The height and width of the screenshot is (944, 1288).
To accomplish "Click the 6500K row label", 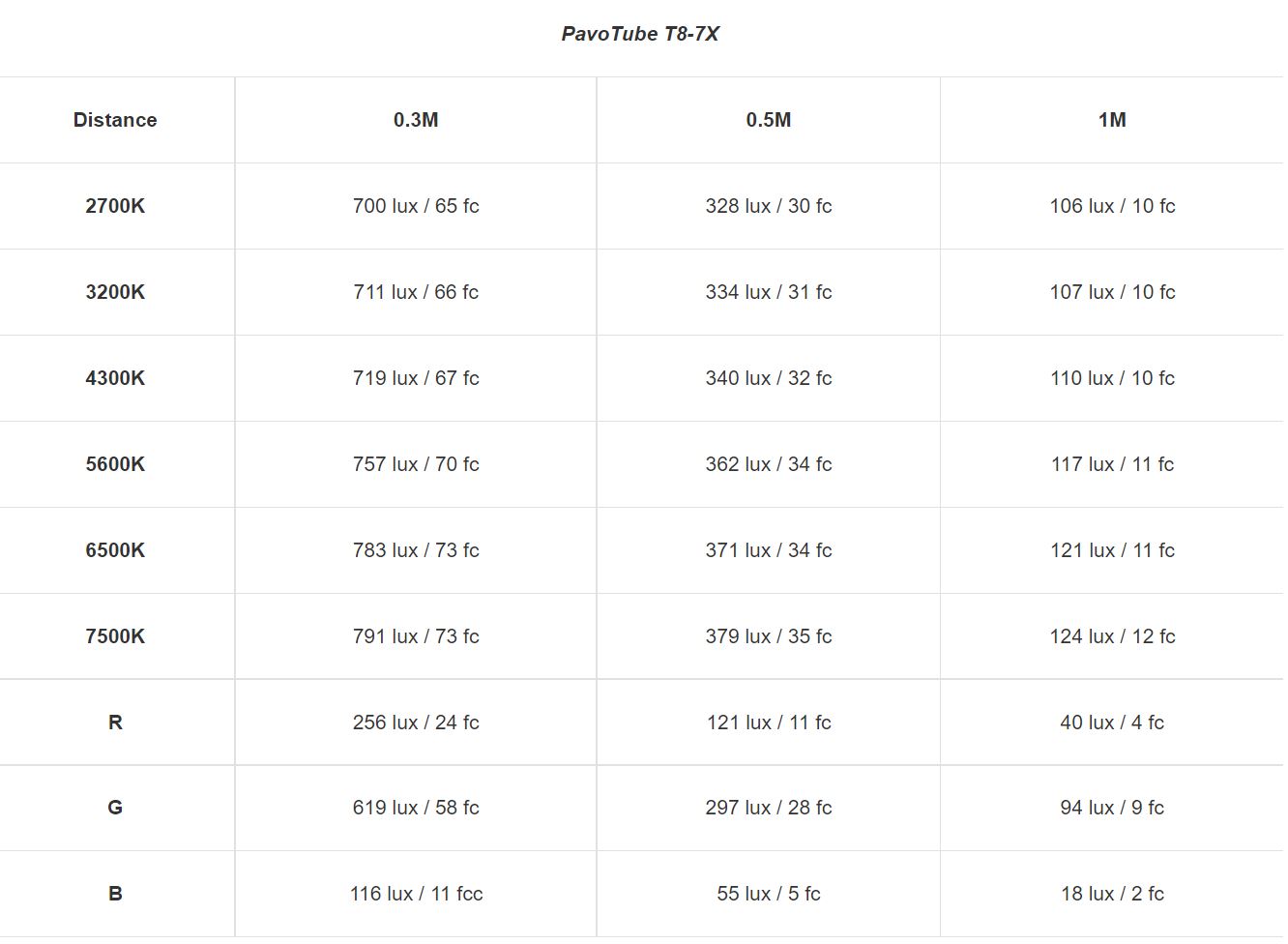I will (x=115, y=550).
